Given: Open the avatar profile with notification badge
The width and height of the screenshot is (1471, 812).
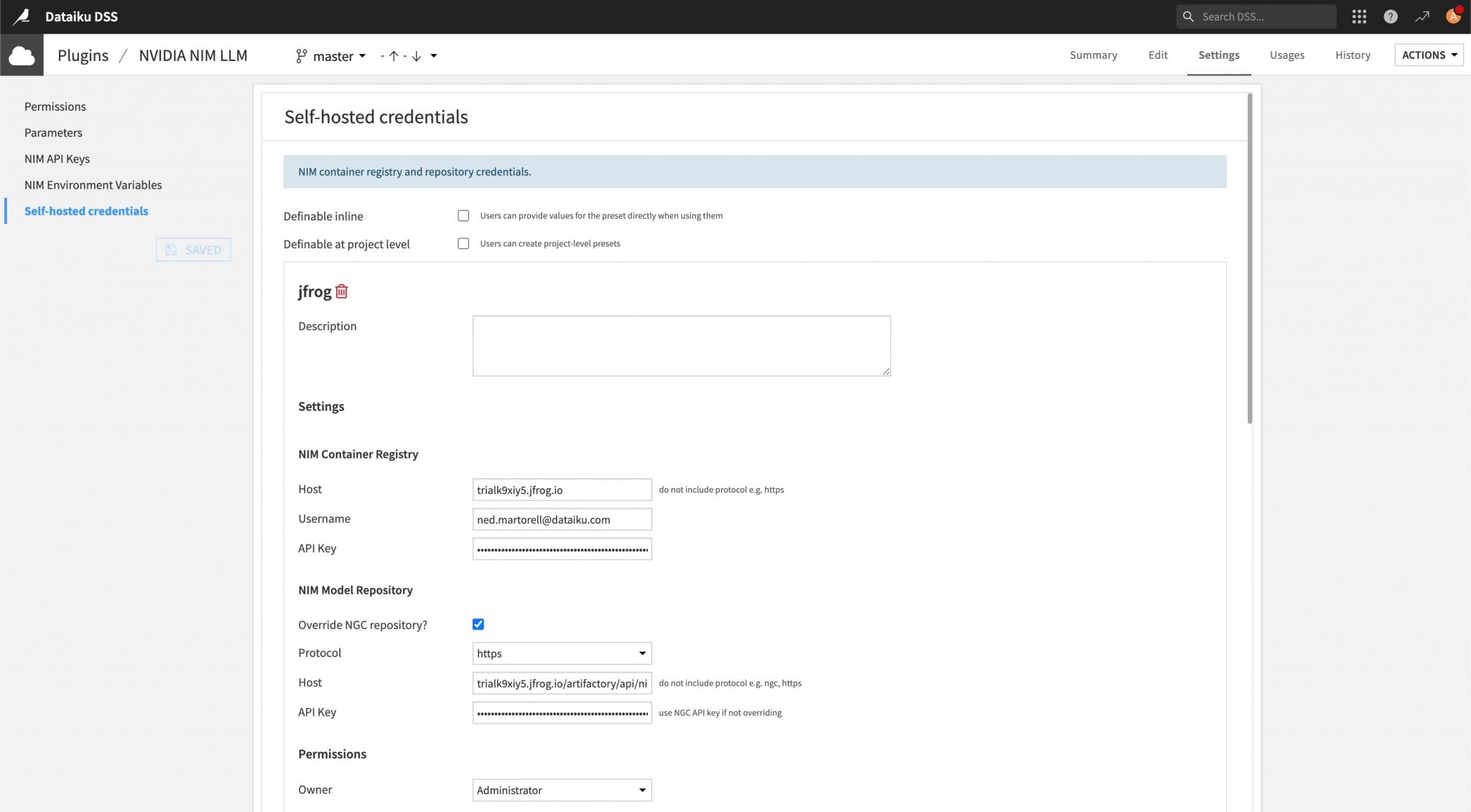Looking at the screenshot, I should click(x=1452, y=16).
